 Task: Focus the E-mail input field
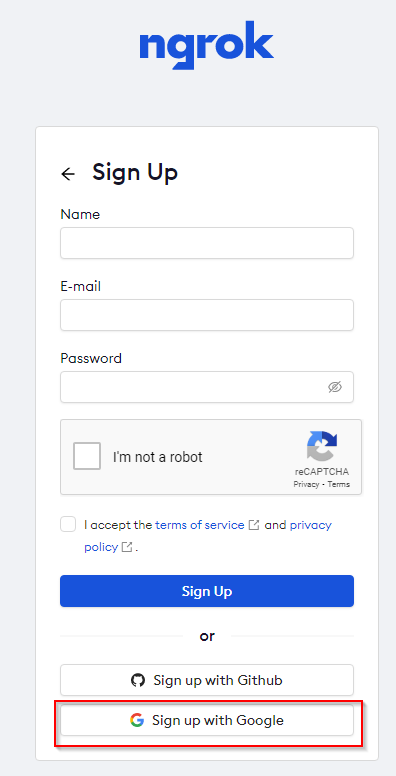[x=207, y=315]
